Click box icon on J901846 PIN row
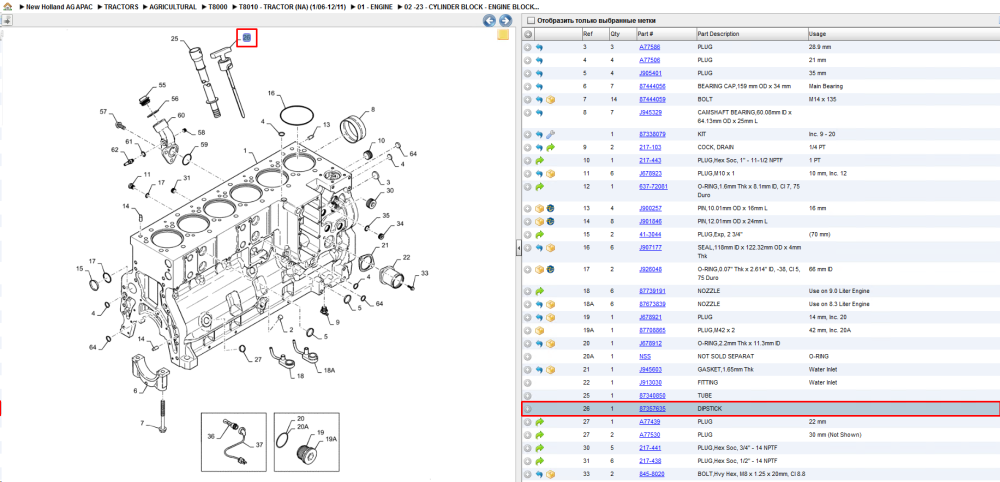 click(x=539, y=221)
